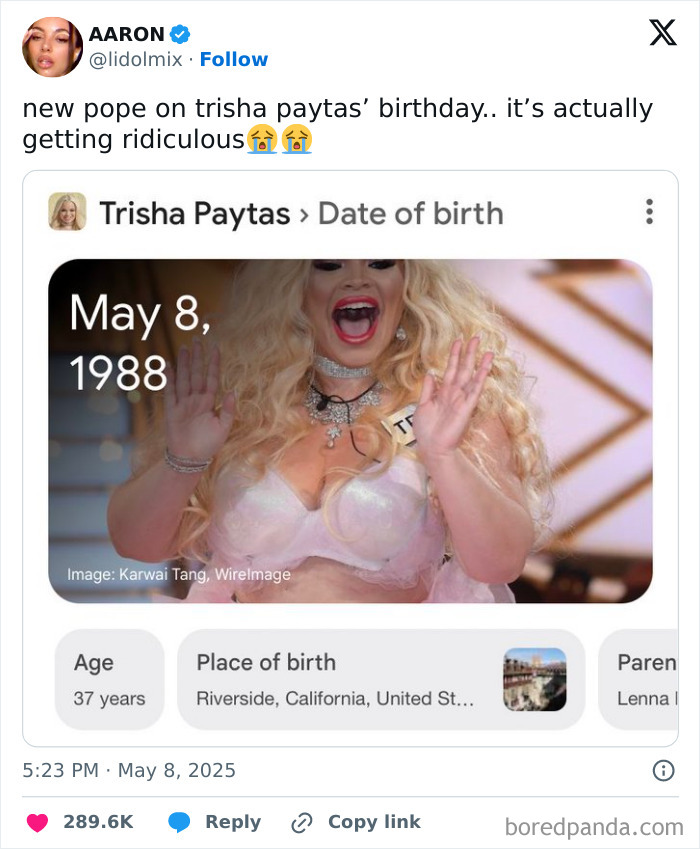The image size is (700, 849).
Task: Click the blue verified badge next to AARON
Action: pyautogui.click(x=178, y=33)
